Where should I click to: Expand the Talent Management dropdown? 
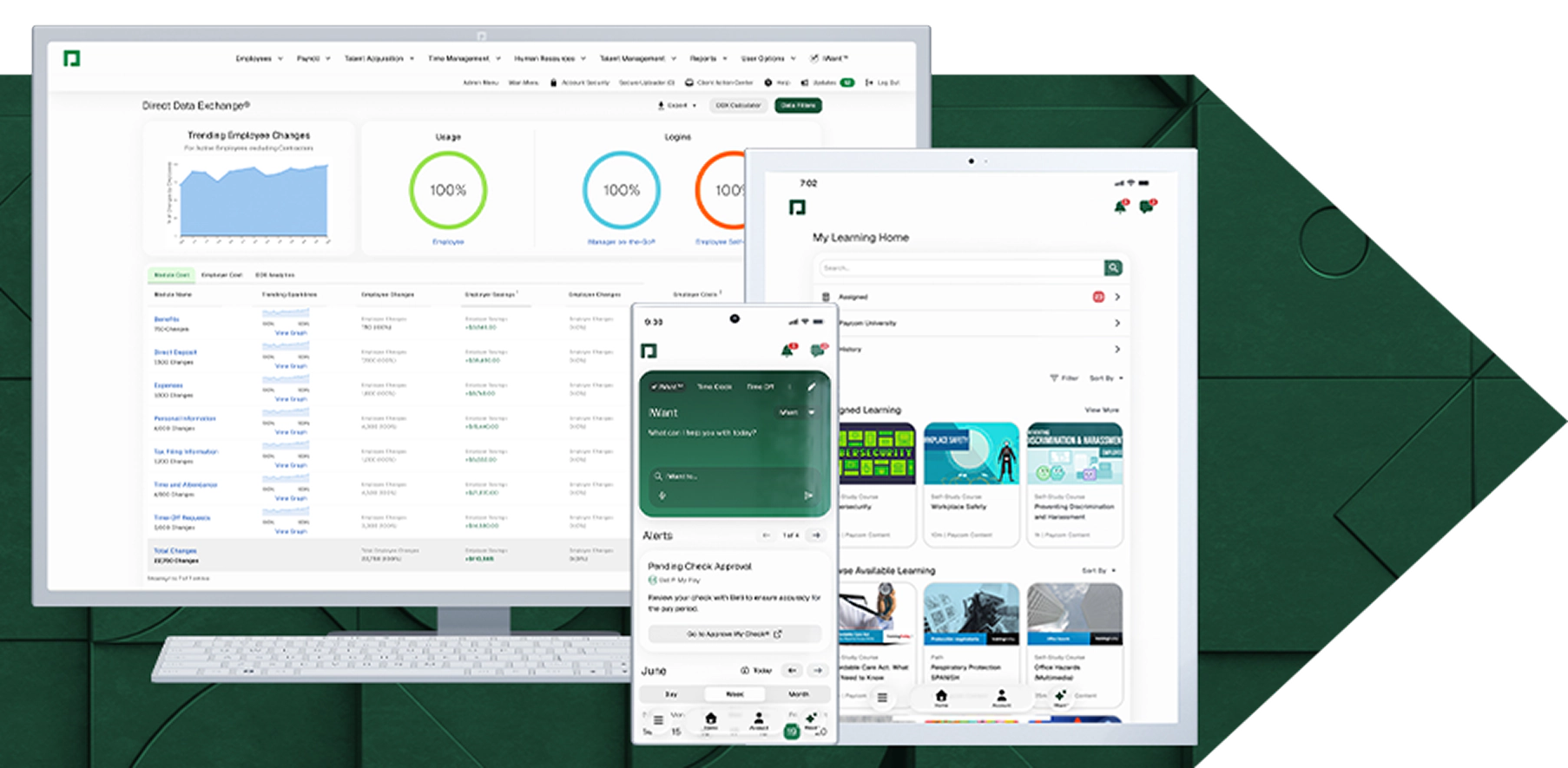coord(638,59)
